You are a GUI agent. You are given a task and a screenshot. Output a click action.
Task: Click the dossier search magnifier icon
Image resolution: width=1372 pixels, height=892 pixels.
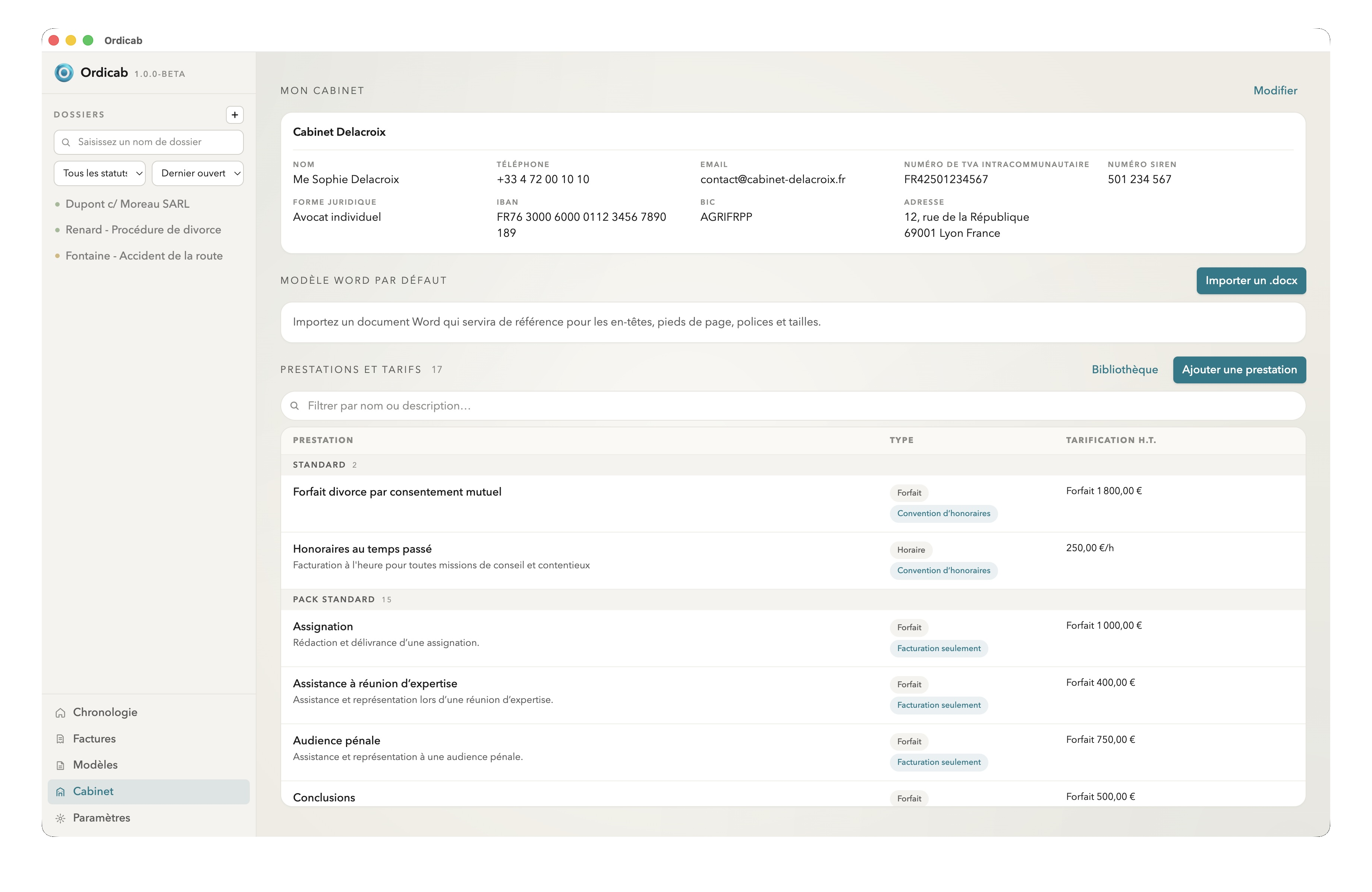66,142
